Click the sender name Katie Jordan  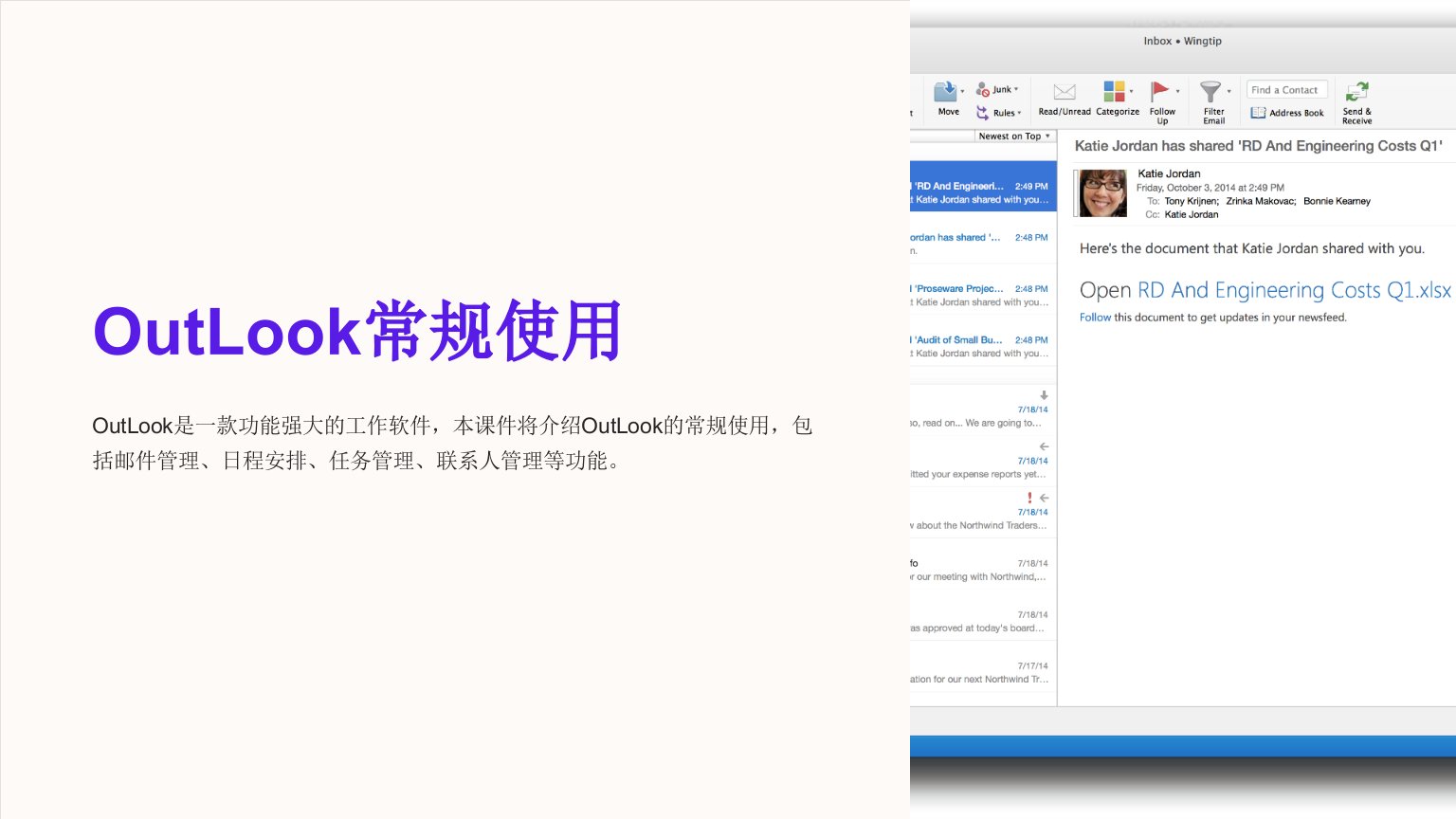(x=1169, y=173)
